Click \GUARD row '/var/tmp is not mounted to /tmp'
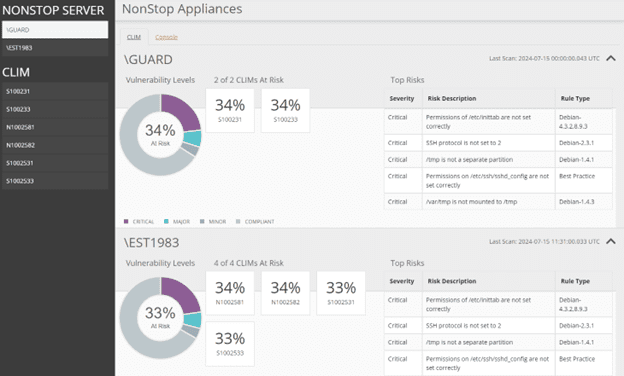The image size is (624, 376). click(x=498, y=202)
